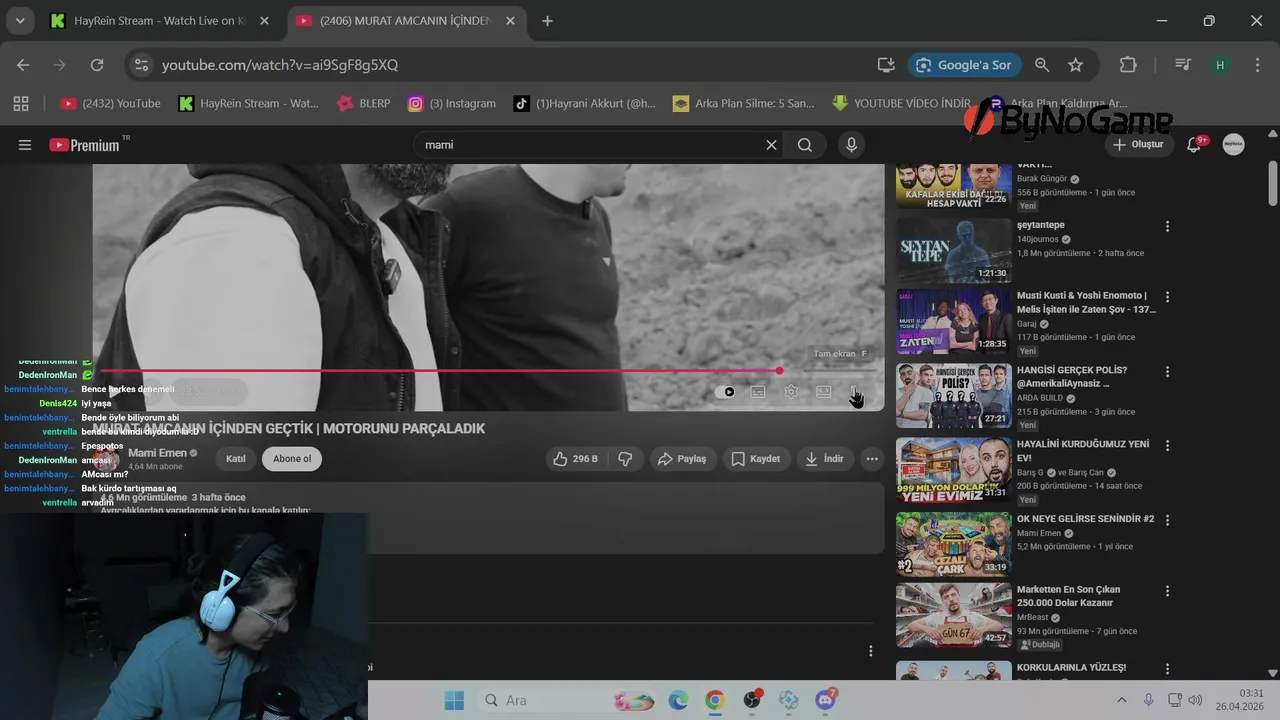Image resolution: width=1280 pixels, height=720 pixels.
Task: Open the Windows Start menu
Action: [454, 700]
